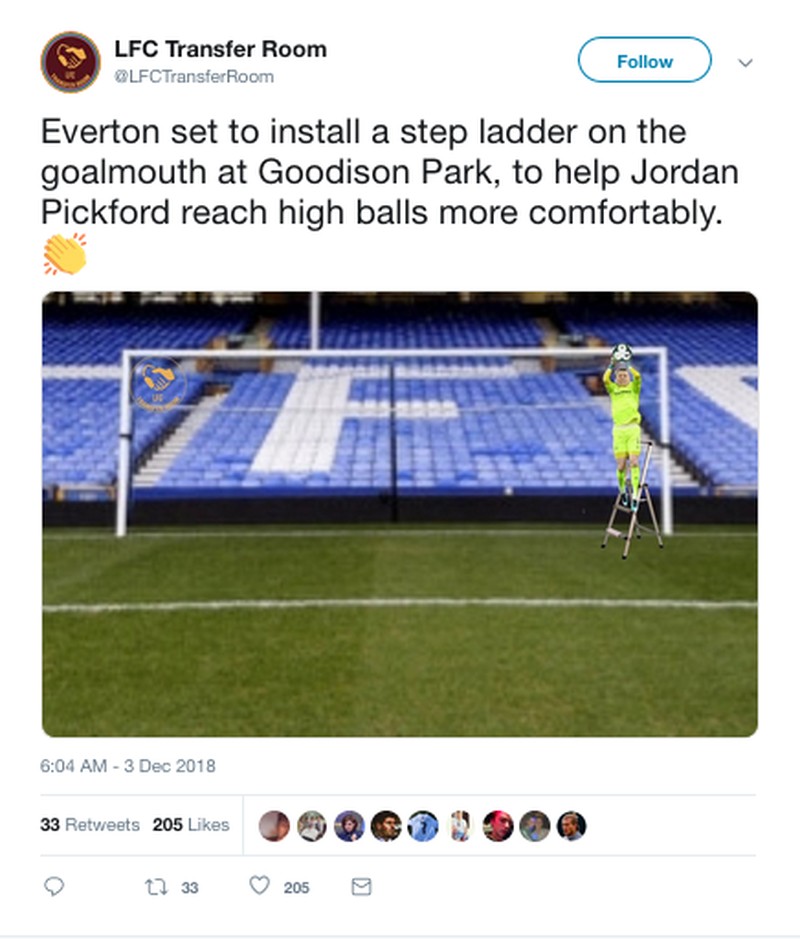This screenshot has height=939, width=800.
Task: Open the LFC Transfer Room profile avatar
Action: (70, 62)
